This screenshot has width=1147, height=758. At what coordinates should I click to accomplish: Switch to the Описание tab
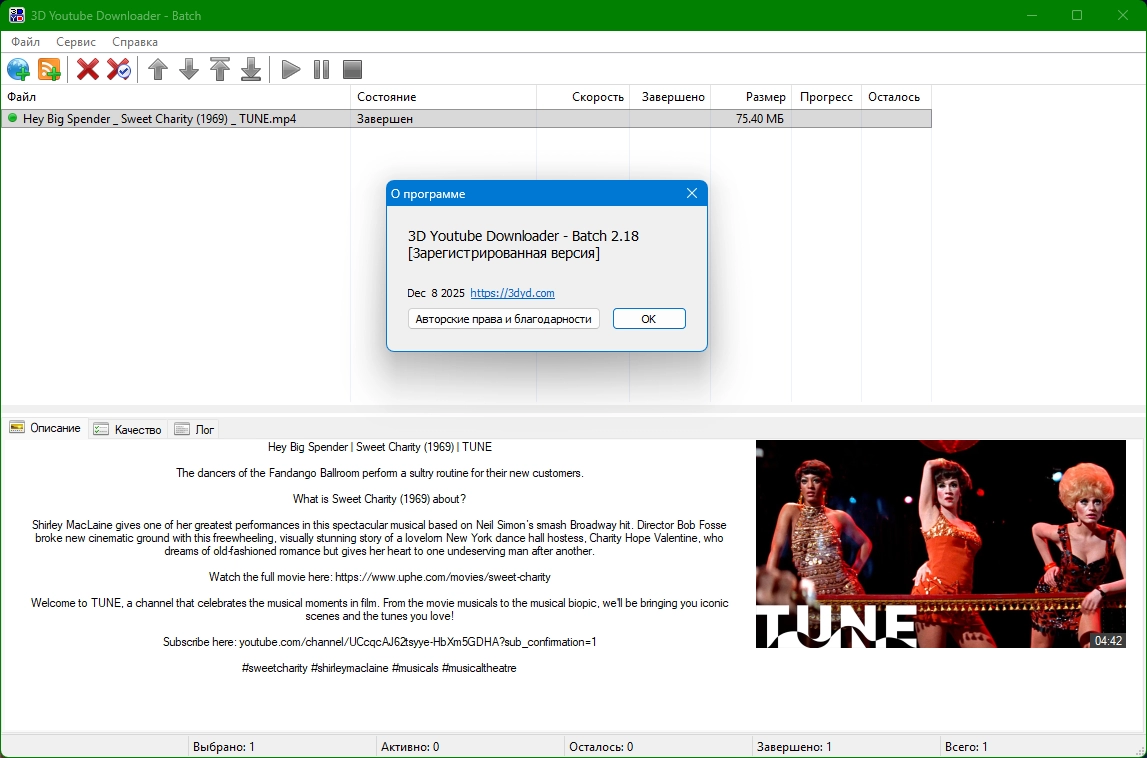(x=45, y=428)
